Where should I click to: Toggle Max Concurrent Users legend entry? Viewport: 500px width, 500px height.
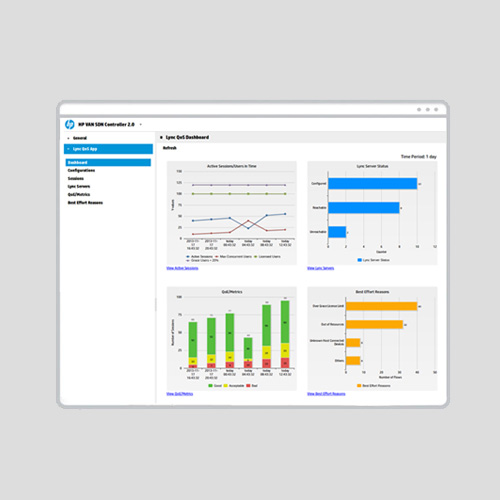tap(233, 256)
